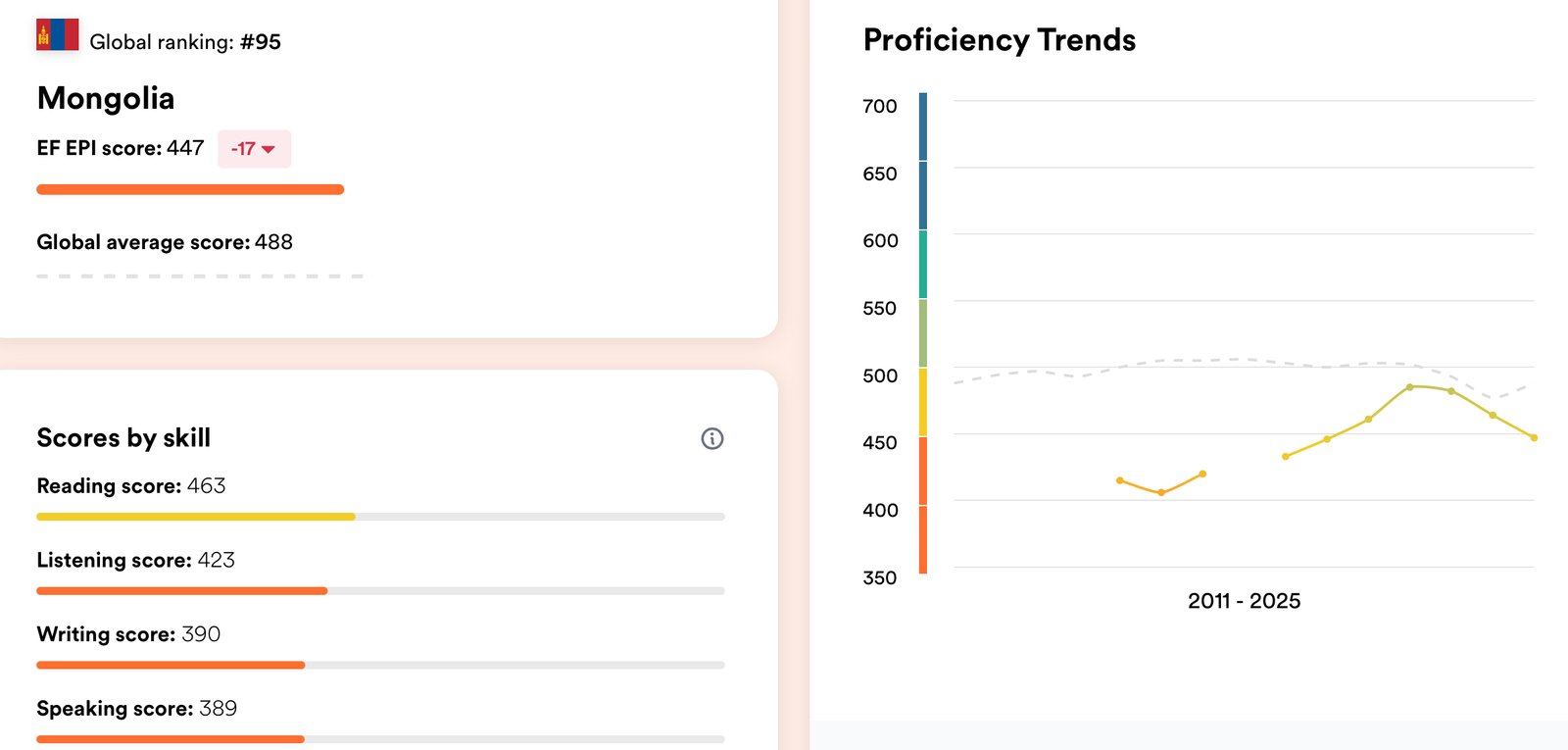The image size is (1568, 750).
Task: Click the yellow band of the proficiency scale
Action: pos(923,402)
